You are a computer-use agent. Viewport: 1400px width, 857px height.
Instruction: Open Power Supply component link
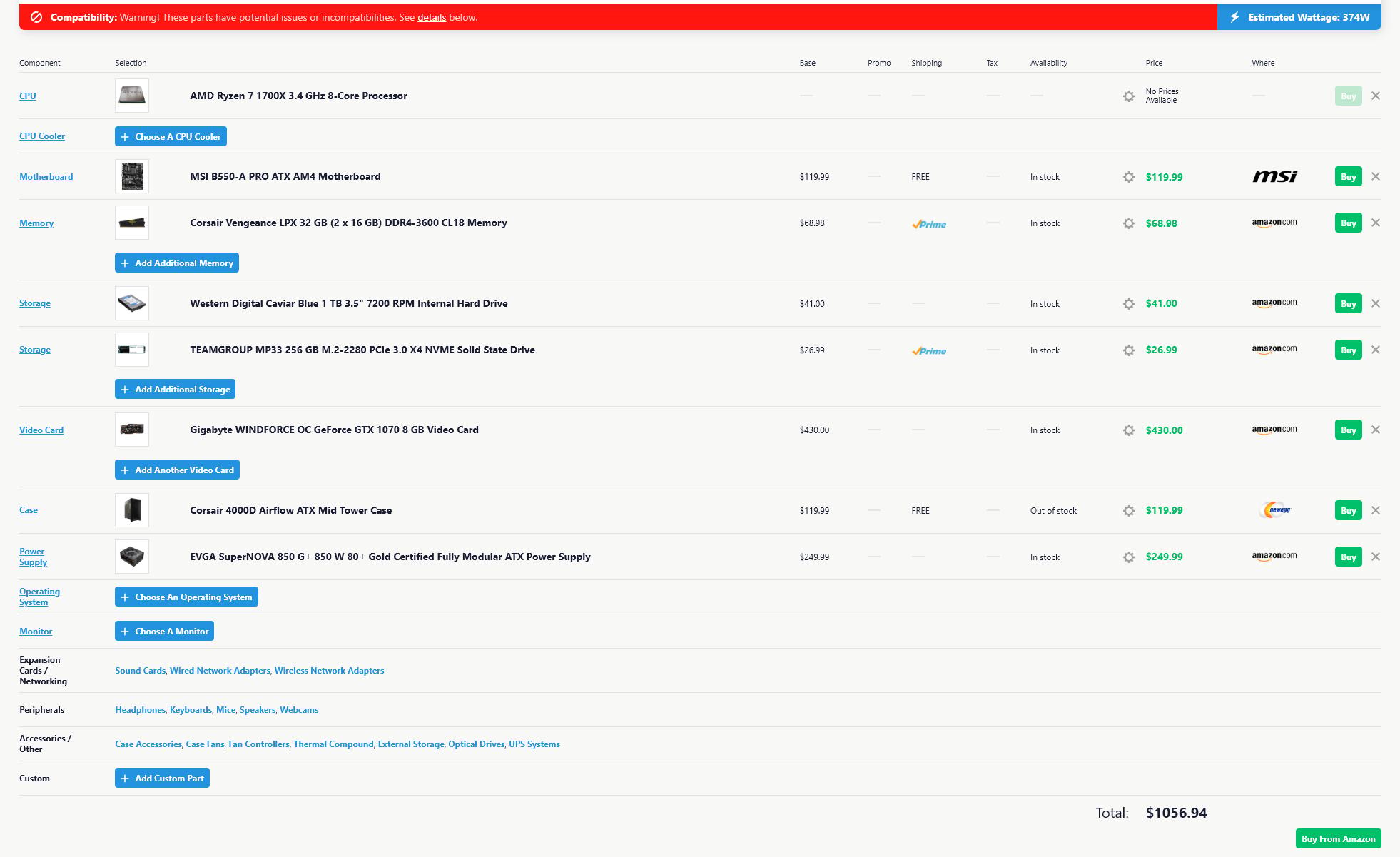(x=33, y=557)
